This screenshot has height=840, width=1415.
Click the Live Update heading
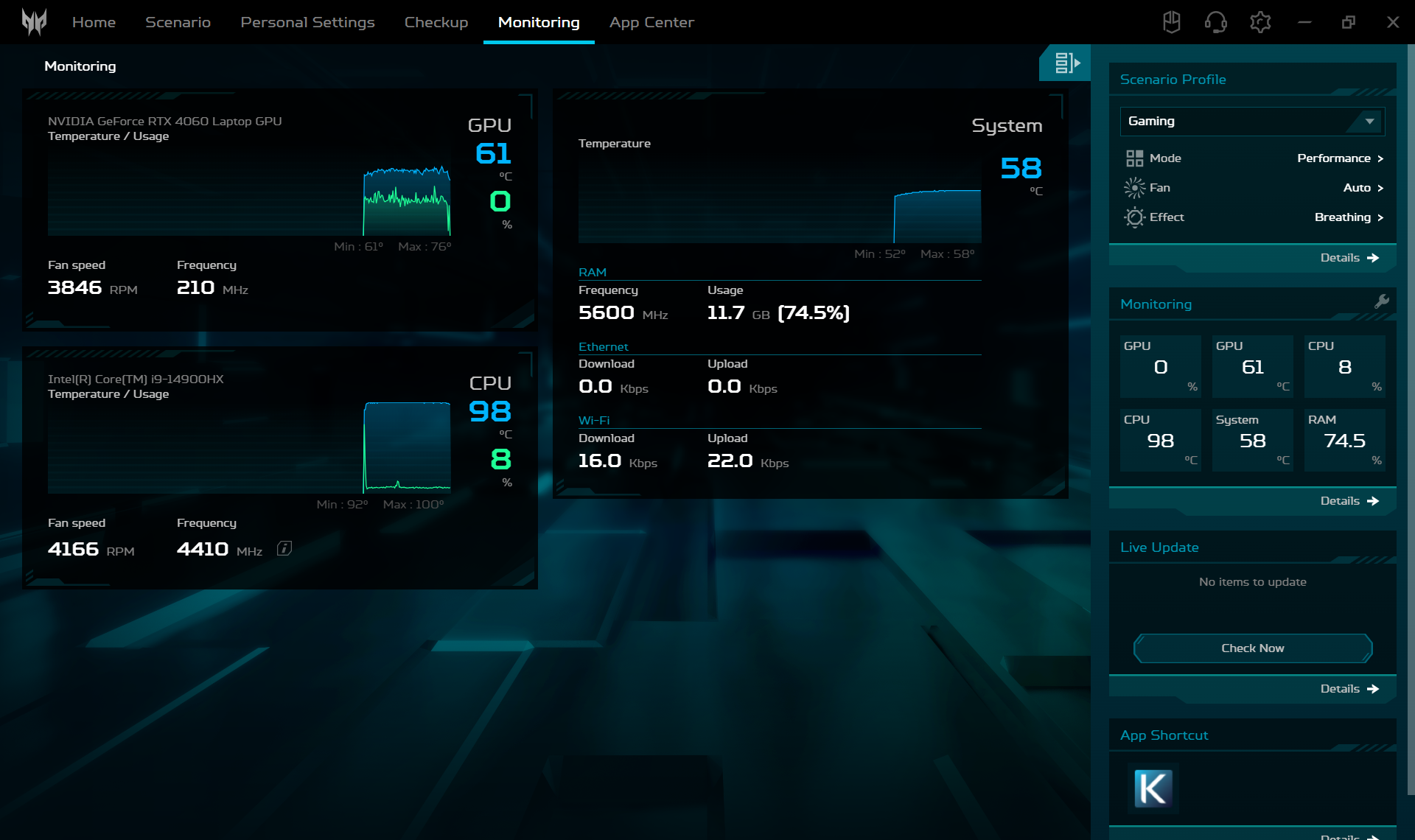[x=1159, y=547]
